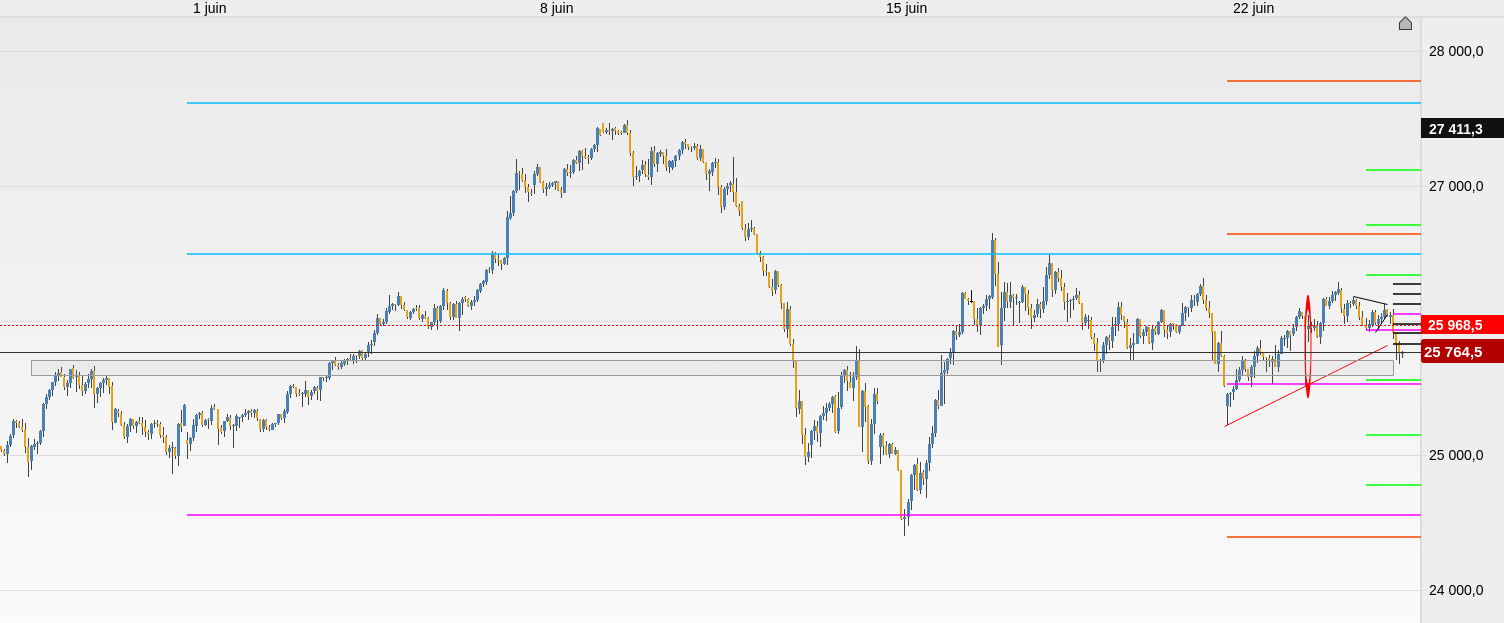Click the 24 000,0 price axis label
Screen dimensions: 1504x623
(x=1455, y=590)
